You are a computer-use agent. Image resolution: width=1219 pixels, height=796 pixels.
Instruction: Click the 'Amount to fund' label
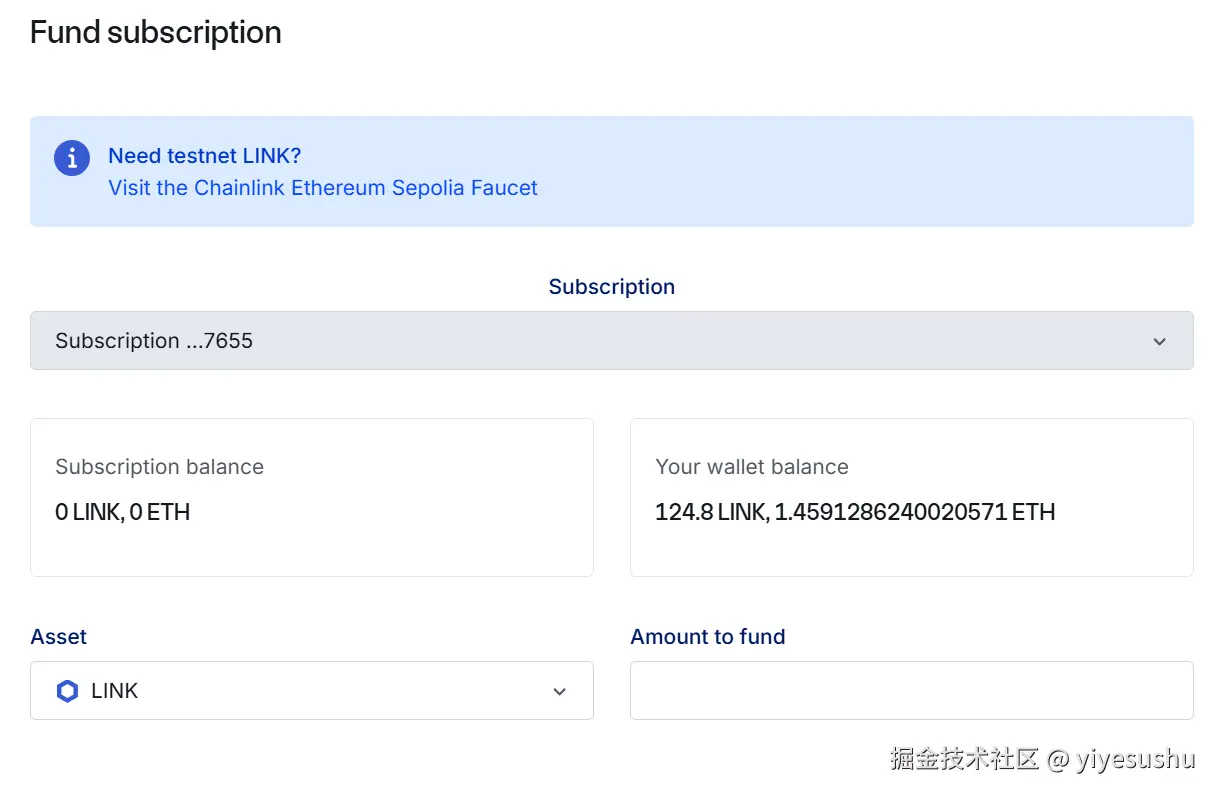[x=707, y=637]
